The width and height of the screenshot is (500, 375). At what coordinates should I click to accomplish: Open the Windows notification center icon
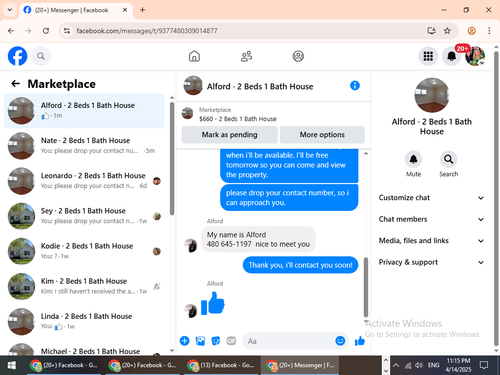[x=484, y=365]
